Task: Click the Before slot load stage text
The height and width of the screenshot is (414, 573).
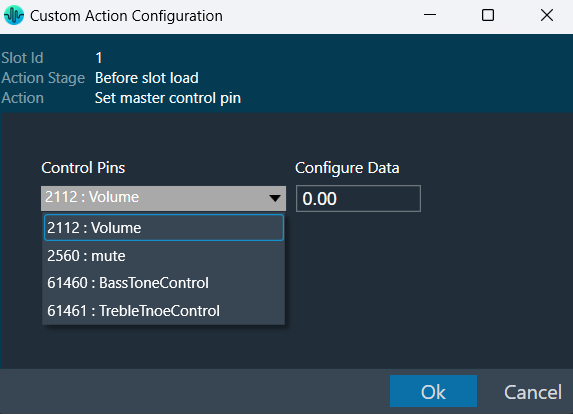Action: 147,78
